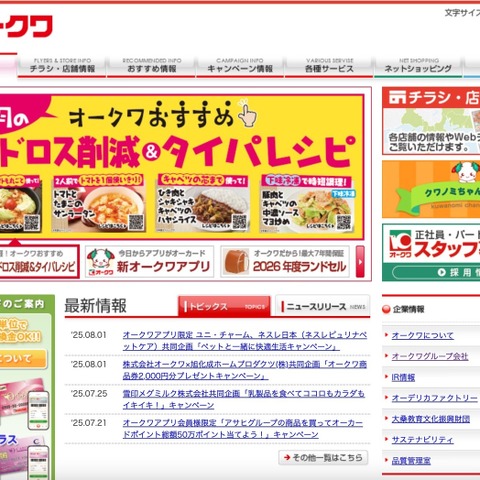Open IR情報 link
The image size is (480, 480).
(x=403, y=377)
